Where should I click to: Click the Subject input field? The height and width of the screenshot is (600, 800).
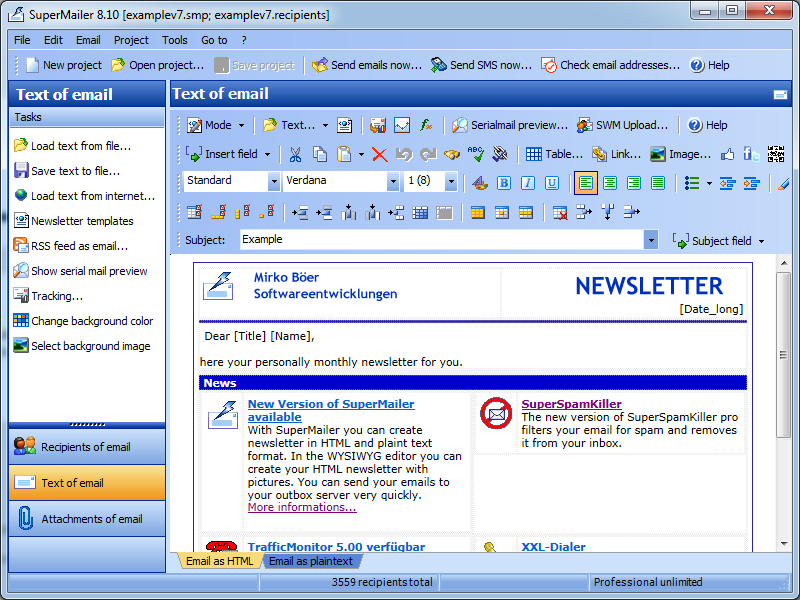point(442,240)
